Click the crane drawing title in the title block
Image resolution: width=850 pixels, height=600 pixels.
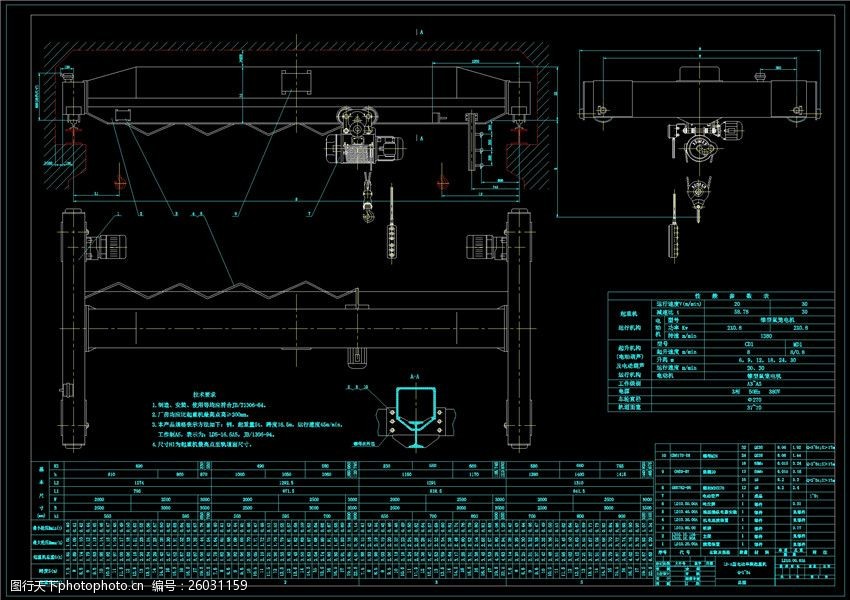(744, 564)
